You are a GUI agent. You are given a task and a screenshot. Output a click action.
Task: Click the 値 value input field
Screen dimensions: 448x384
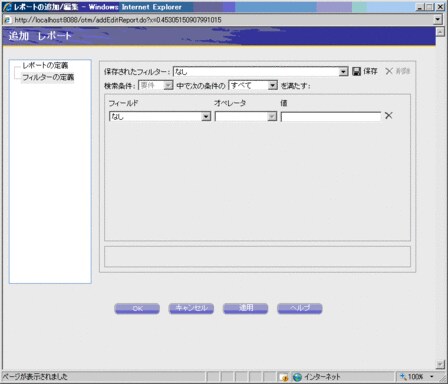tap(331, 116)
